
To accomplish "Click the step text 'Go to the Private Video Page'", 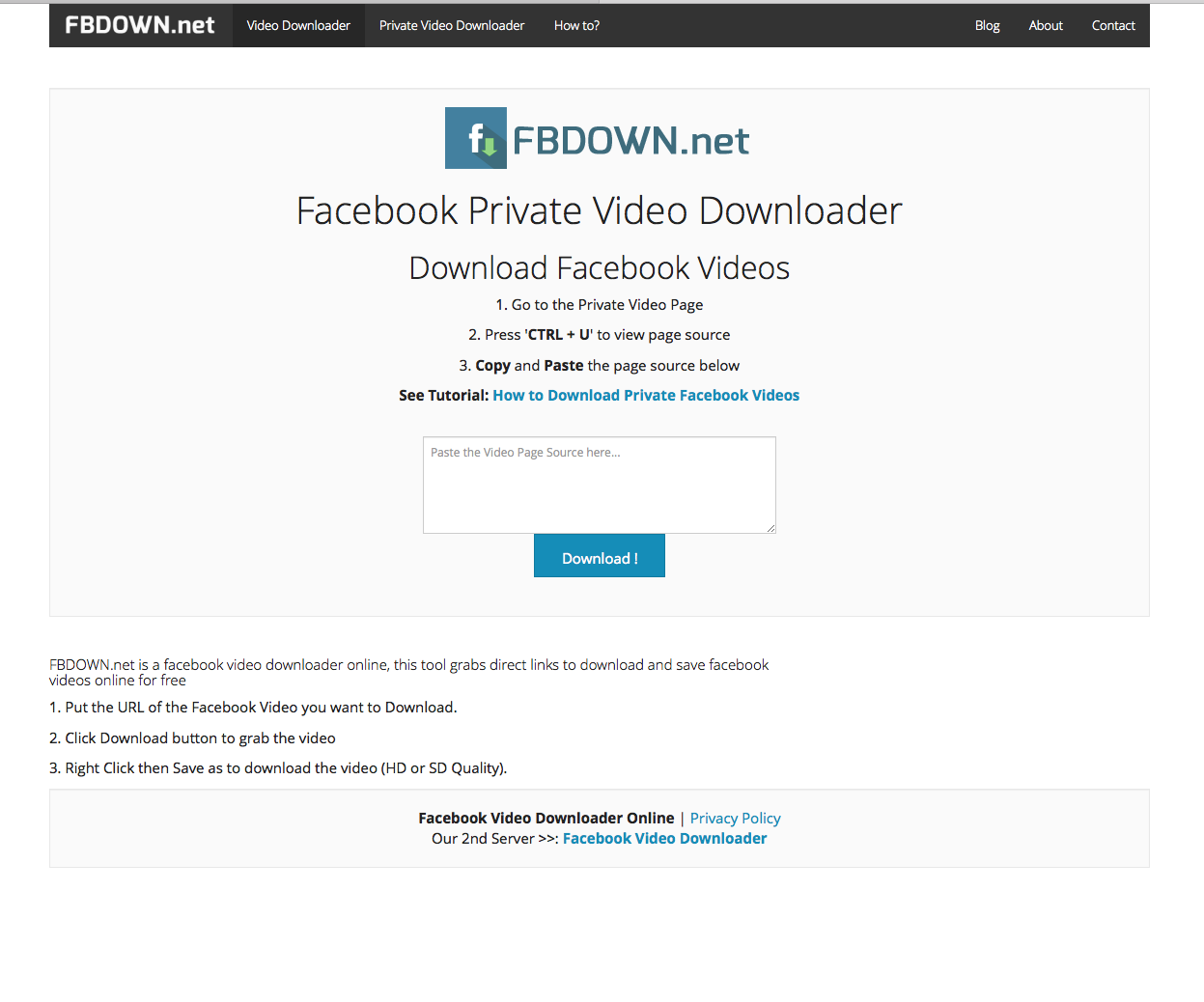I will (x=600, y=305).
